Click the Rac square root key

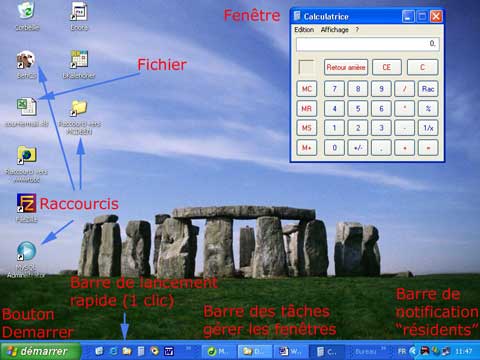point(428,89)
